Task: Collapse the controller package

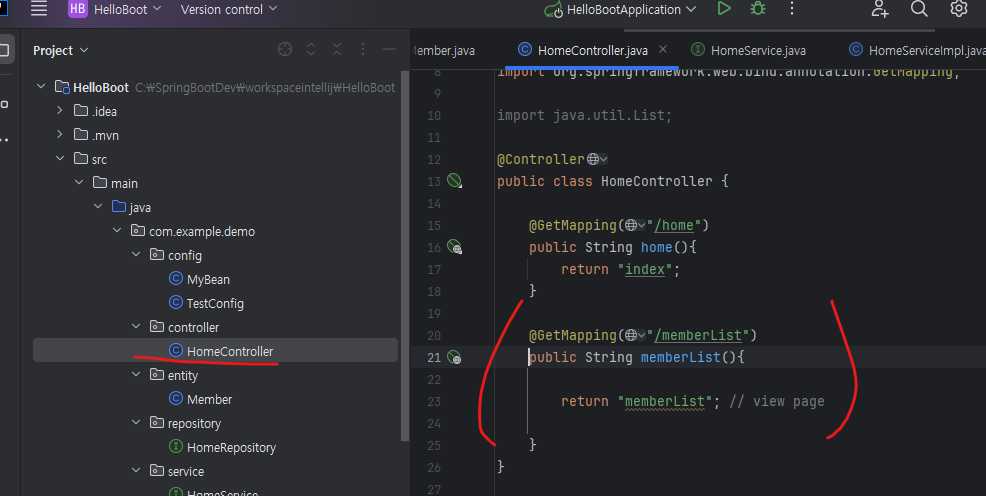Action: coord(136,326)
